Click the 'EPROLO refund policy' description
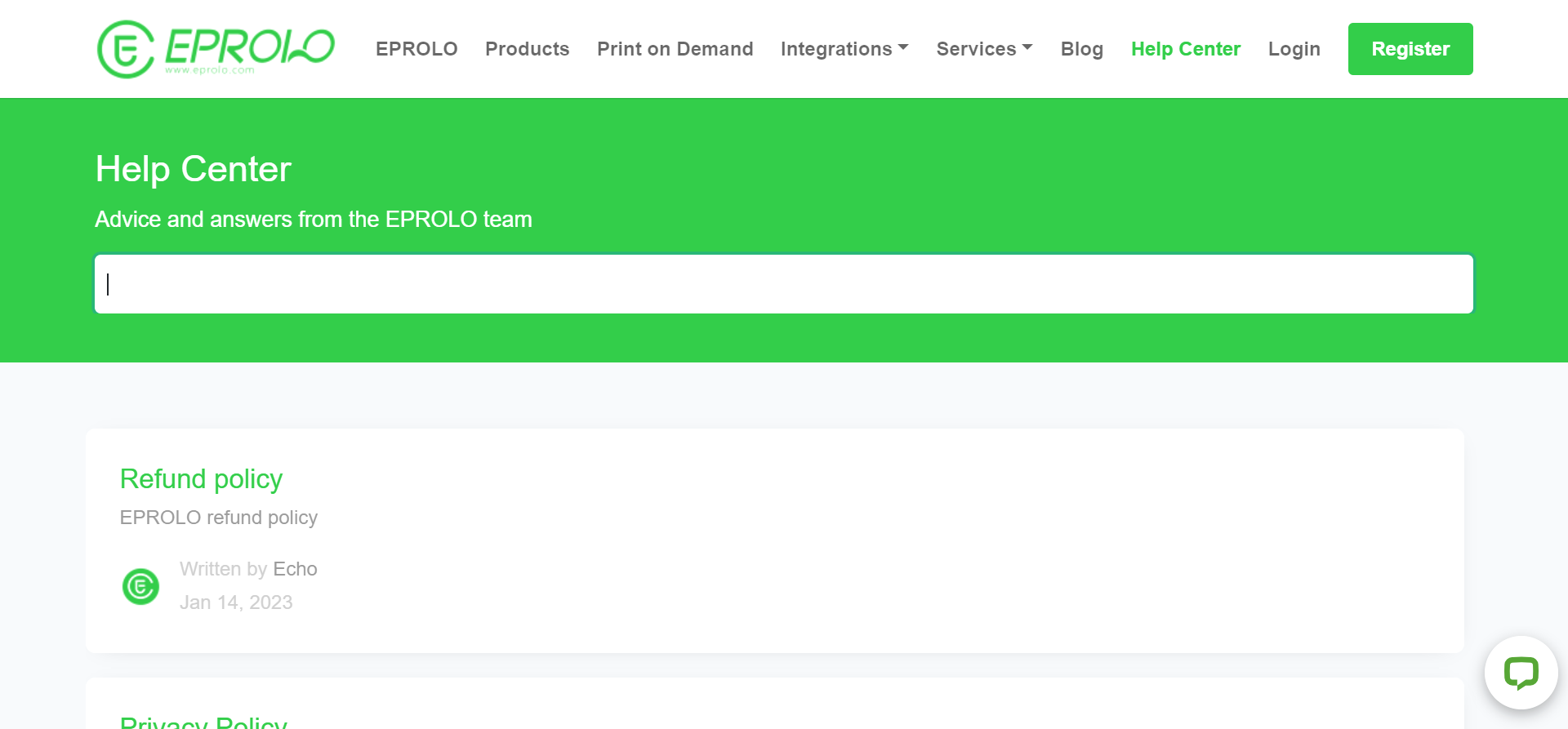 (x=218, y=518)
